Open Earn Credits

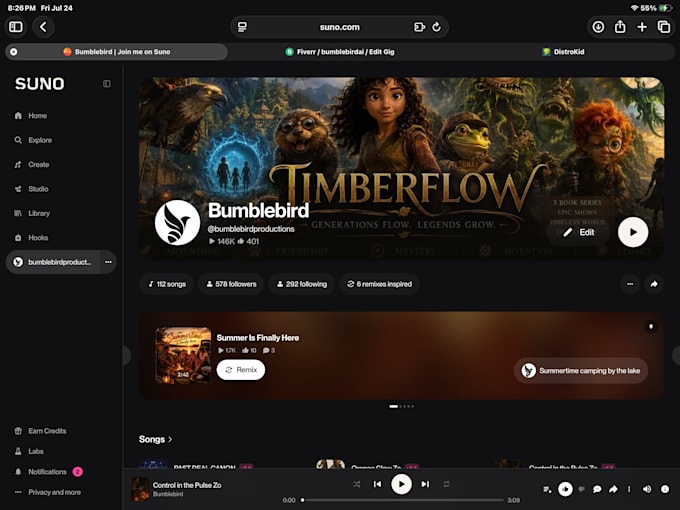(x=41, y=431)
